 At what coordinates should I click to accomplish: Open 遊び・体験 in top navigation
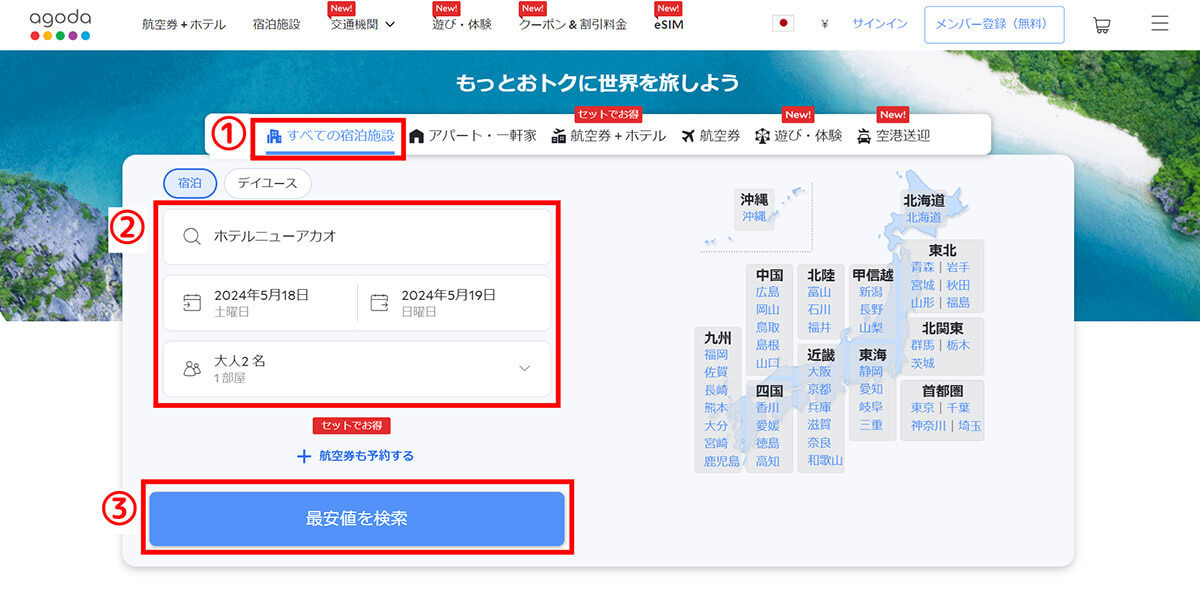pos(462,25)
